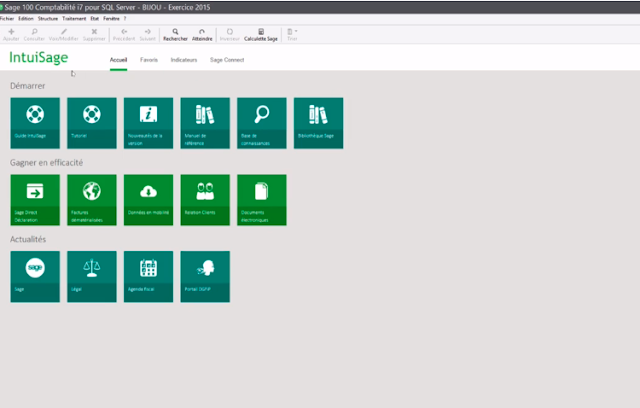Open Factures dématérialisées globe tile
This screenshot has height=408, width=640.
(x=92, y=200)
